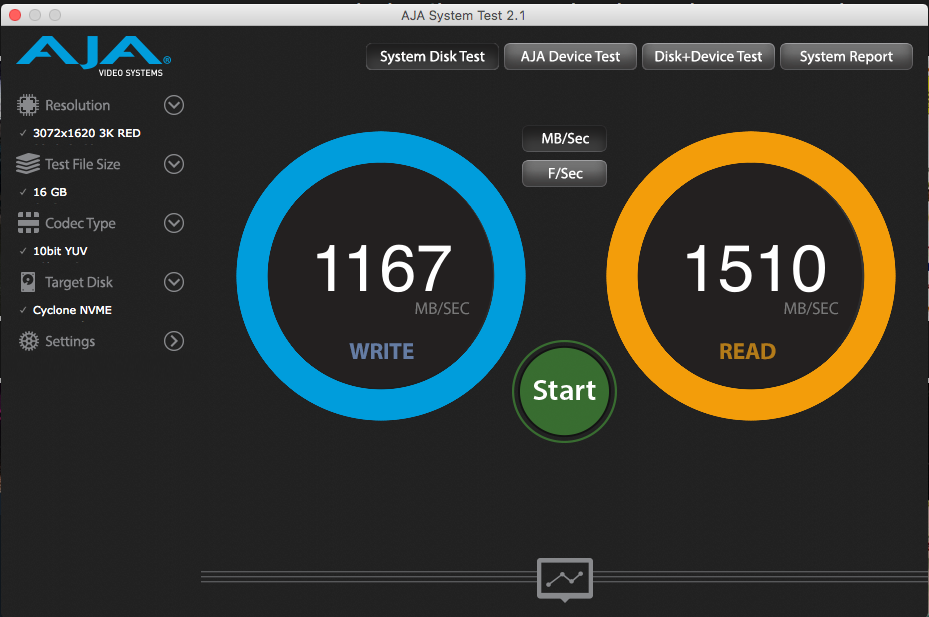Click the Settings gear icon
This screenshot has width=929, height=617.
coord(28,341)
